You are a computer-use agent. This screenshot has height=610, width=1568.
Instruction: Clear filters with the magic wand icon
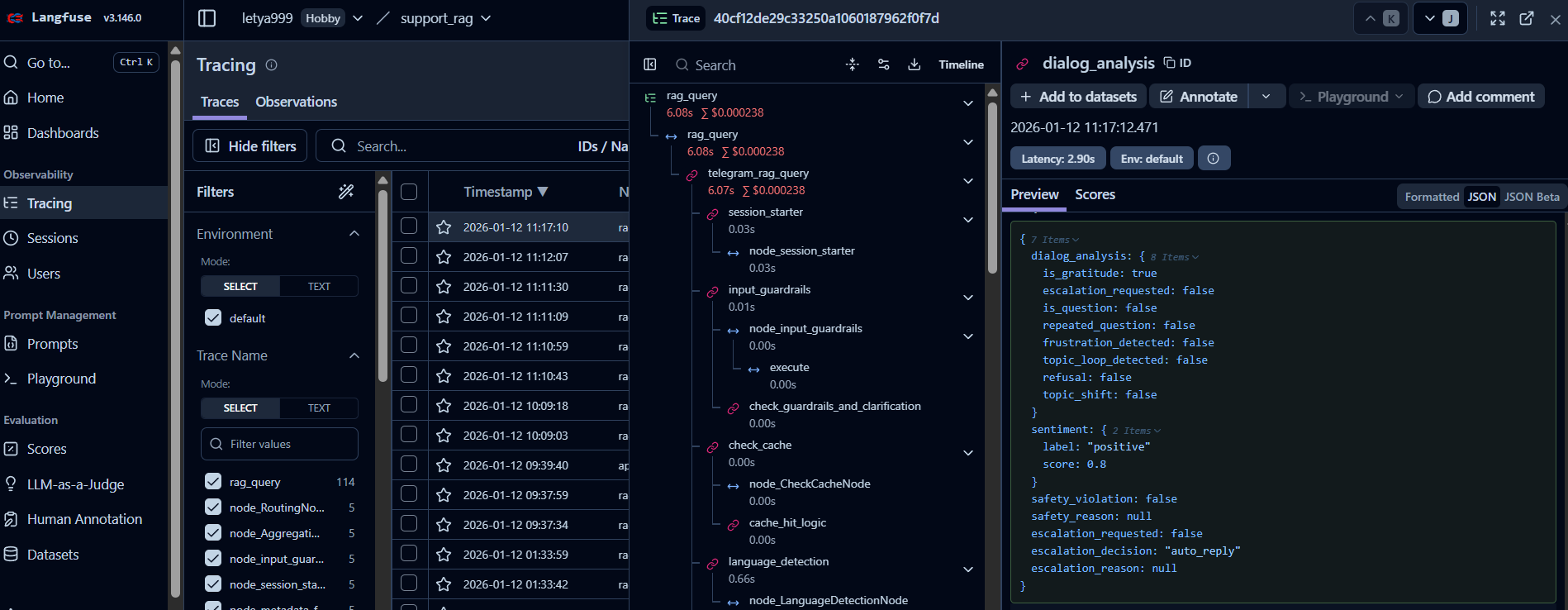pos(346,192)
